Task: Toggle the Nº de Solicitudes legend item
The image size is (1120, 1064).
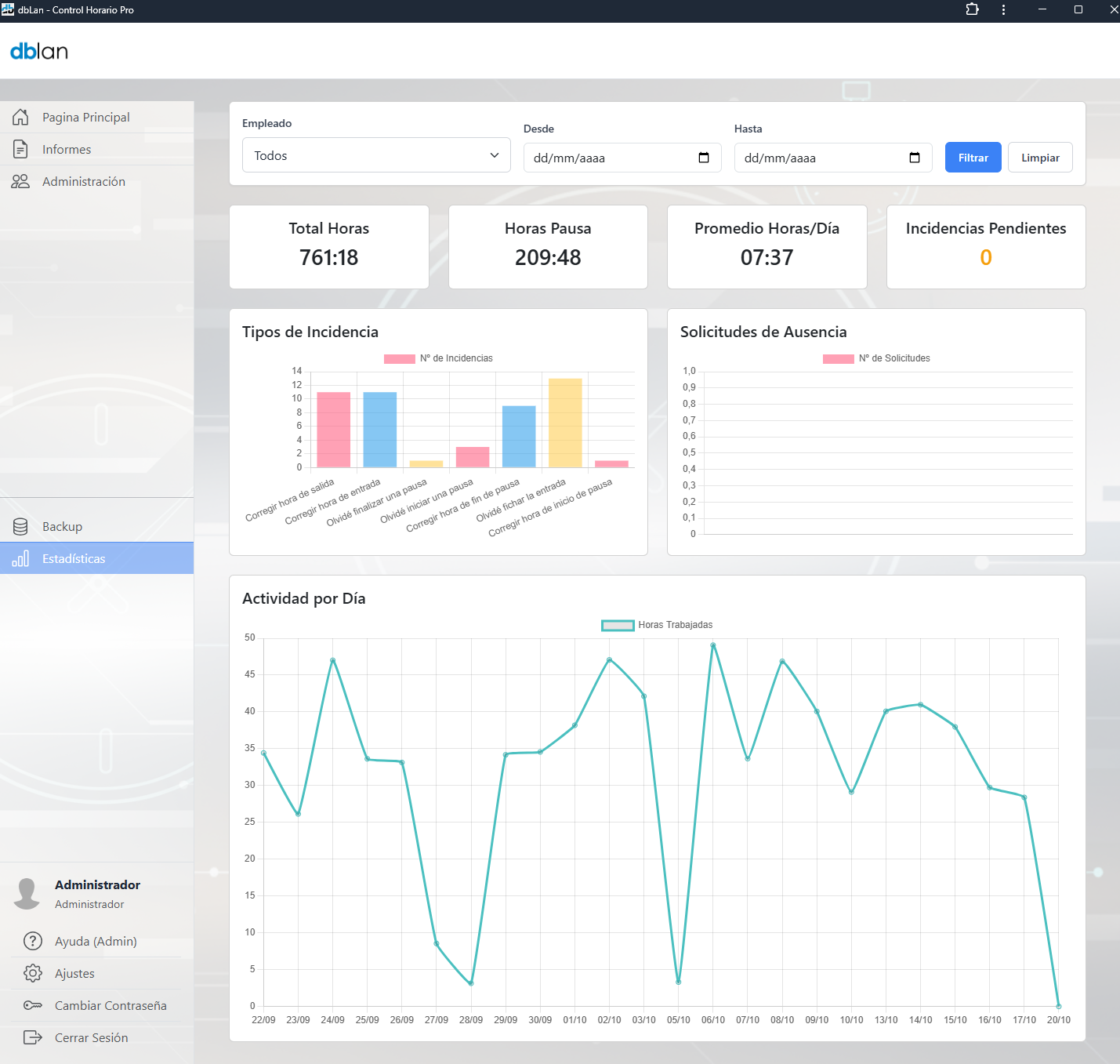Action: [x=876, y=358]
